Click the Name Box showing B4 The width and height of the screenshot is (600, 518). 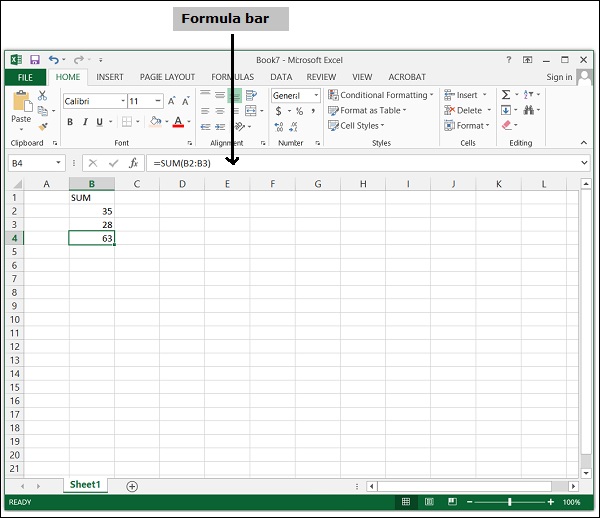[x=32, y=162]
